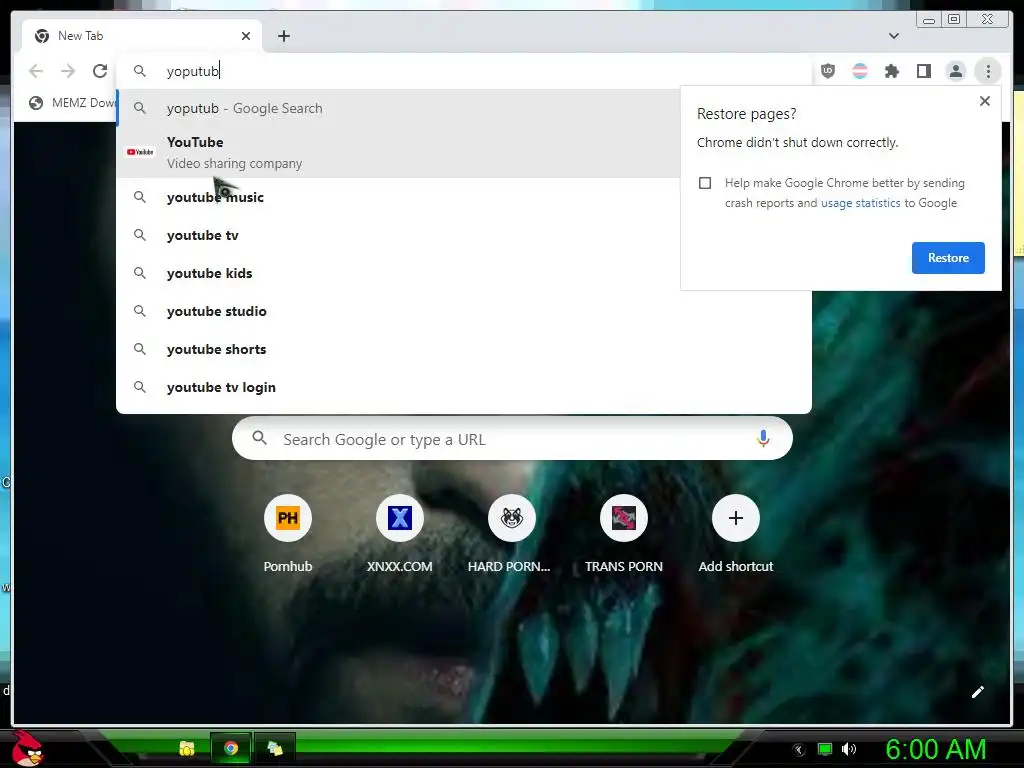Open the uBlock Origin extension icon

[827, 71]
